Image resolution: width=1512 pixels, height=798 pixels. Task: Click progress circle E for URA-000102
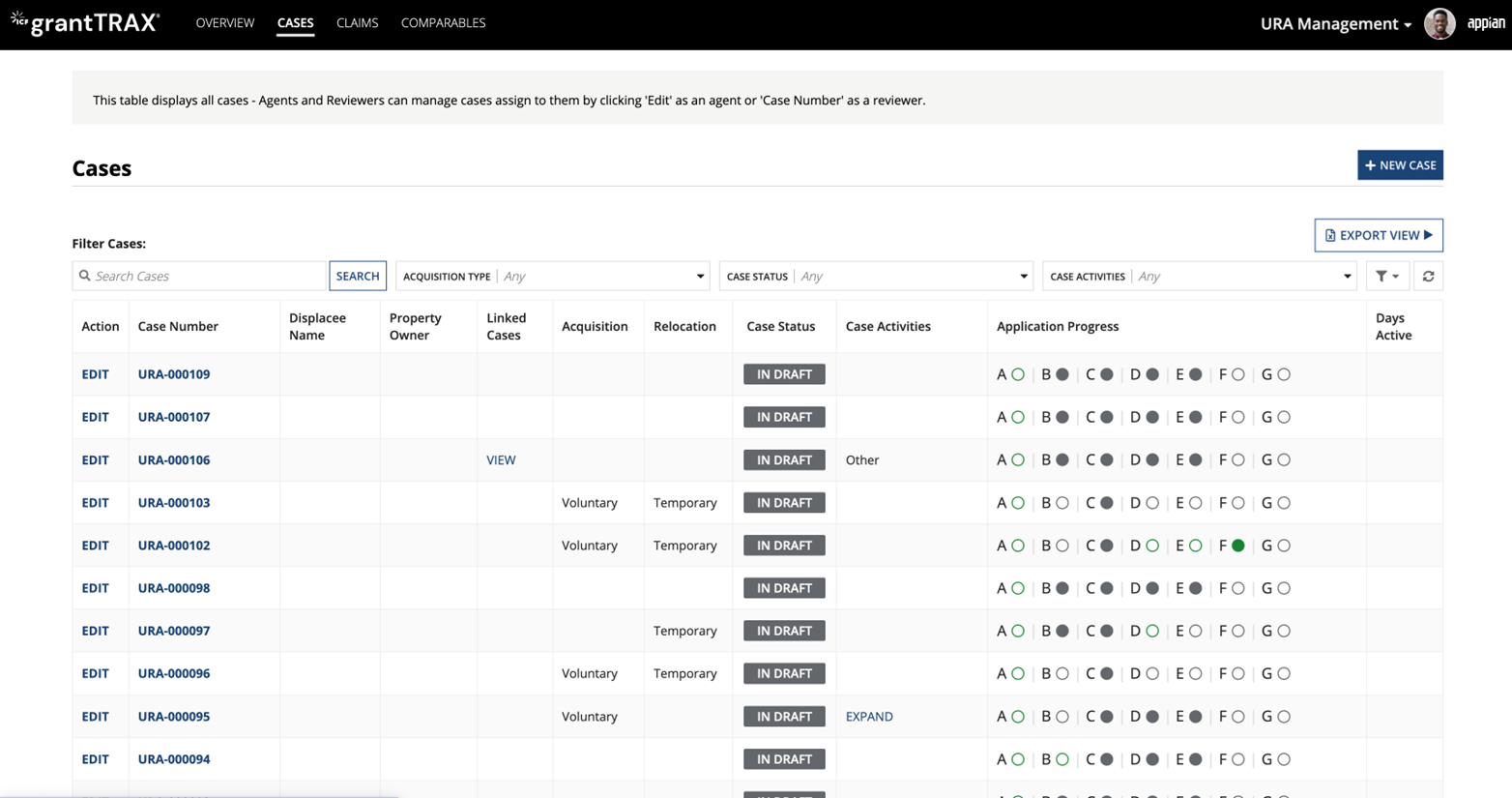1196,546
